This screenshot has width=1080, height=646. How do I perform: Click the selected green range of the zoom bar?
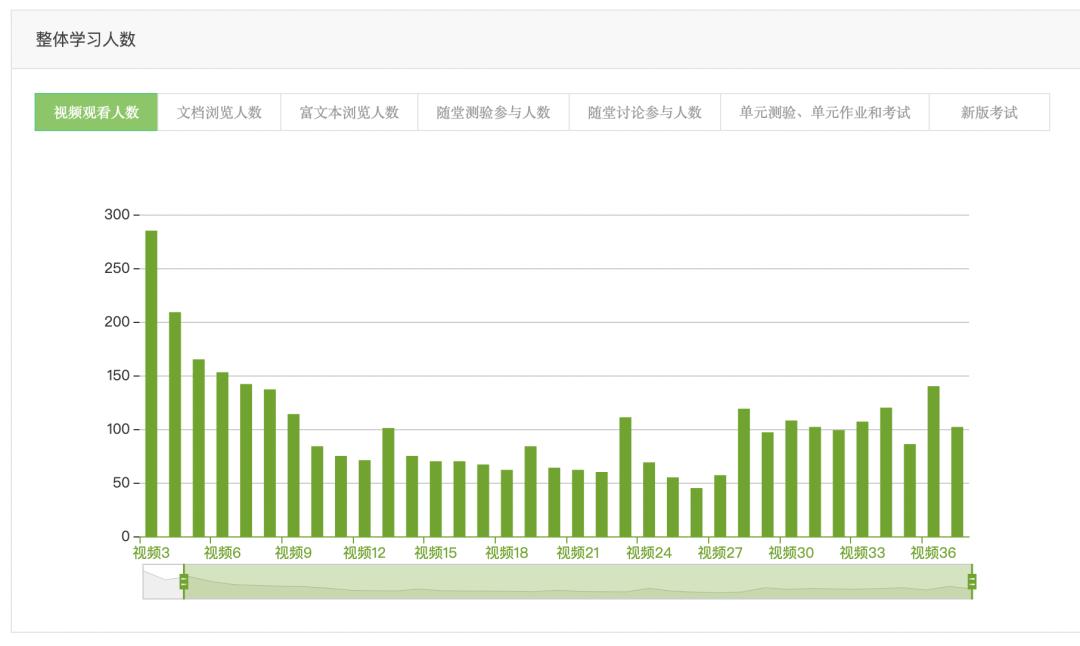point(578,582)
